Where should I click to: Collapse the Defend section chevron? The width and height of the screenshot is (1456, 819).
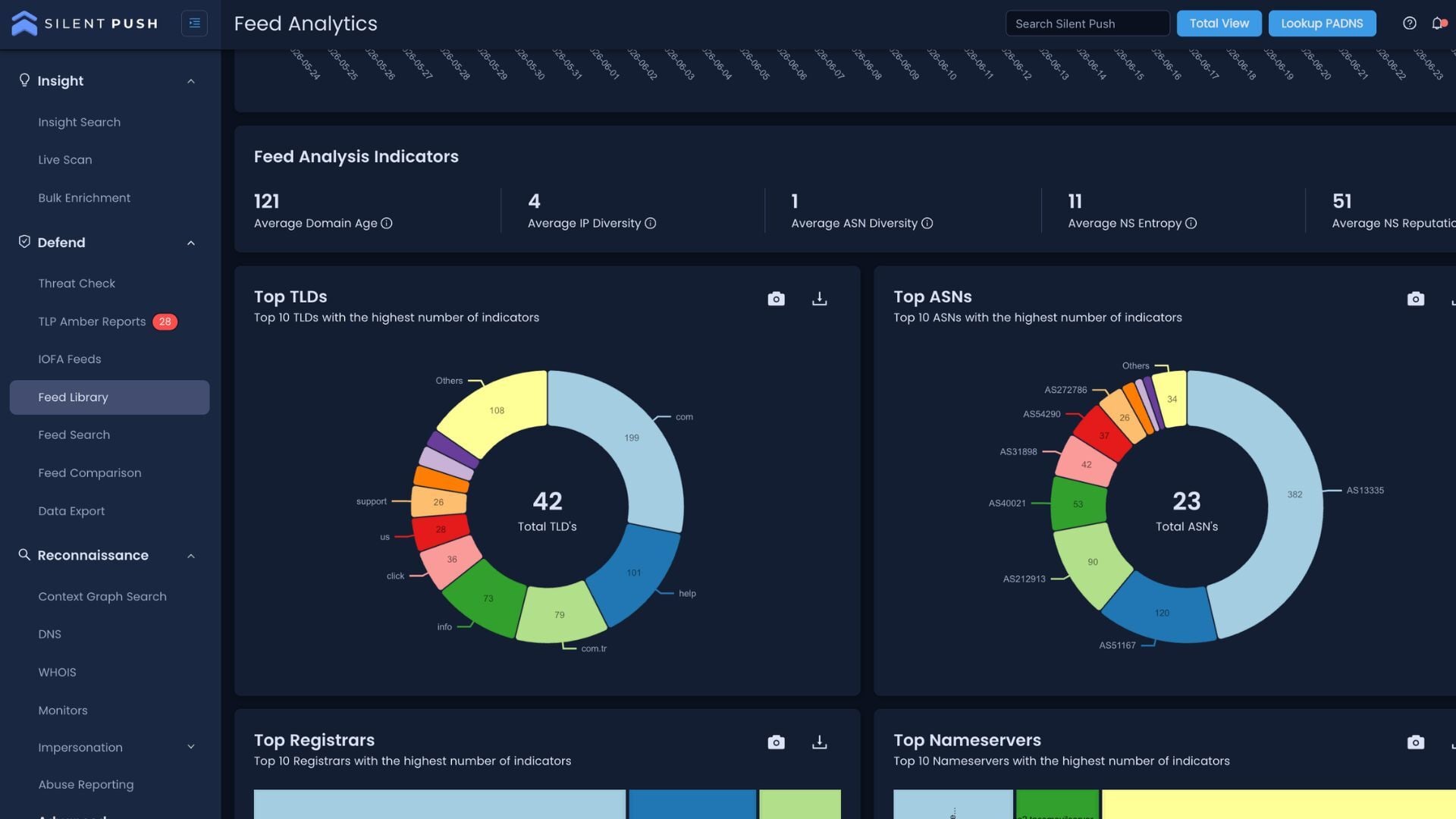tap(191, 243)
